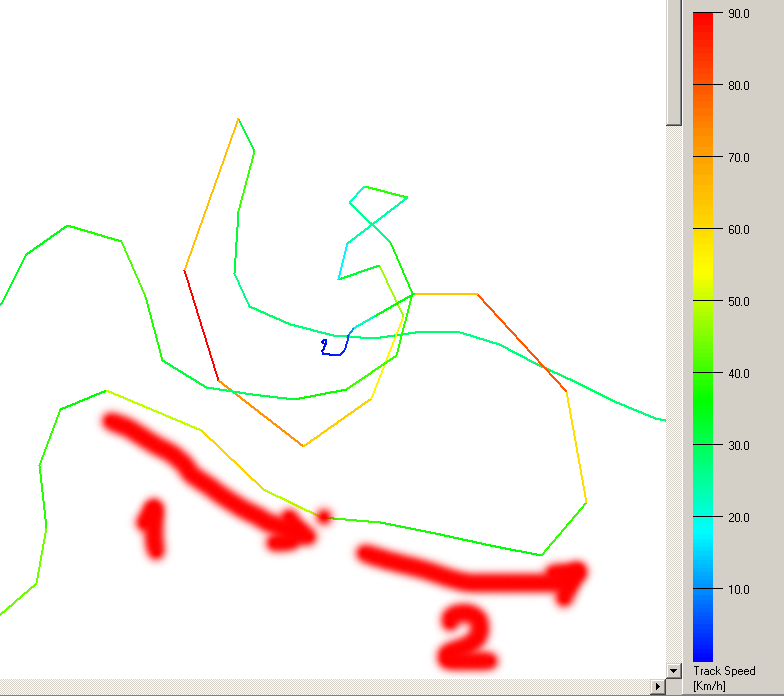Click the 10.0 legend label
This screenshot has width=784, height=696.
739,589
